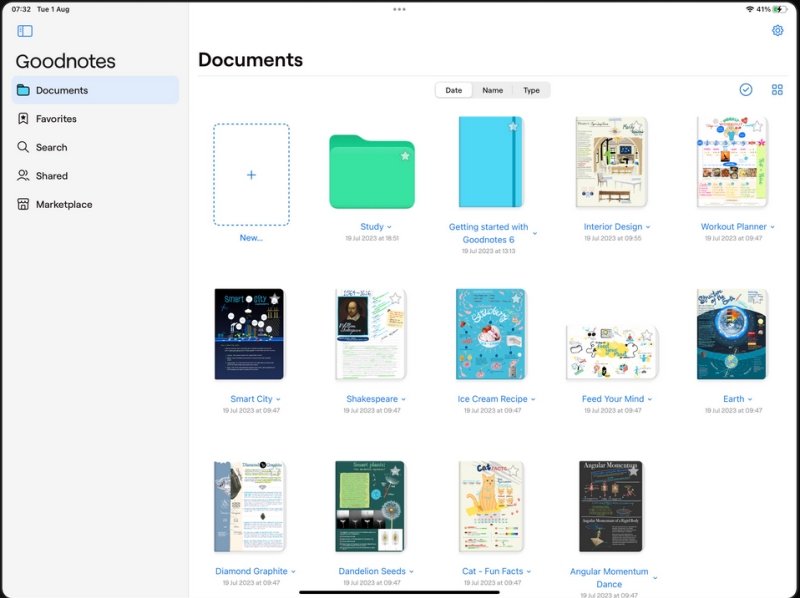This screenshot has height=598, width=800.
Task: Open Feed Your Mind options chevron
Action: tap(650, 400)
